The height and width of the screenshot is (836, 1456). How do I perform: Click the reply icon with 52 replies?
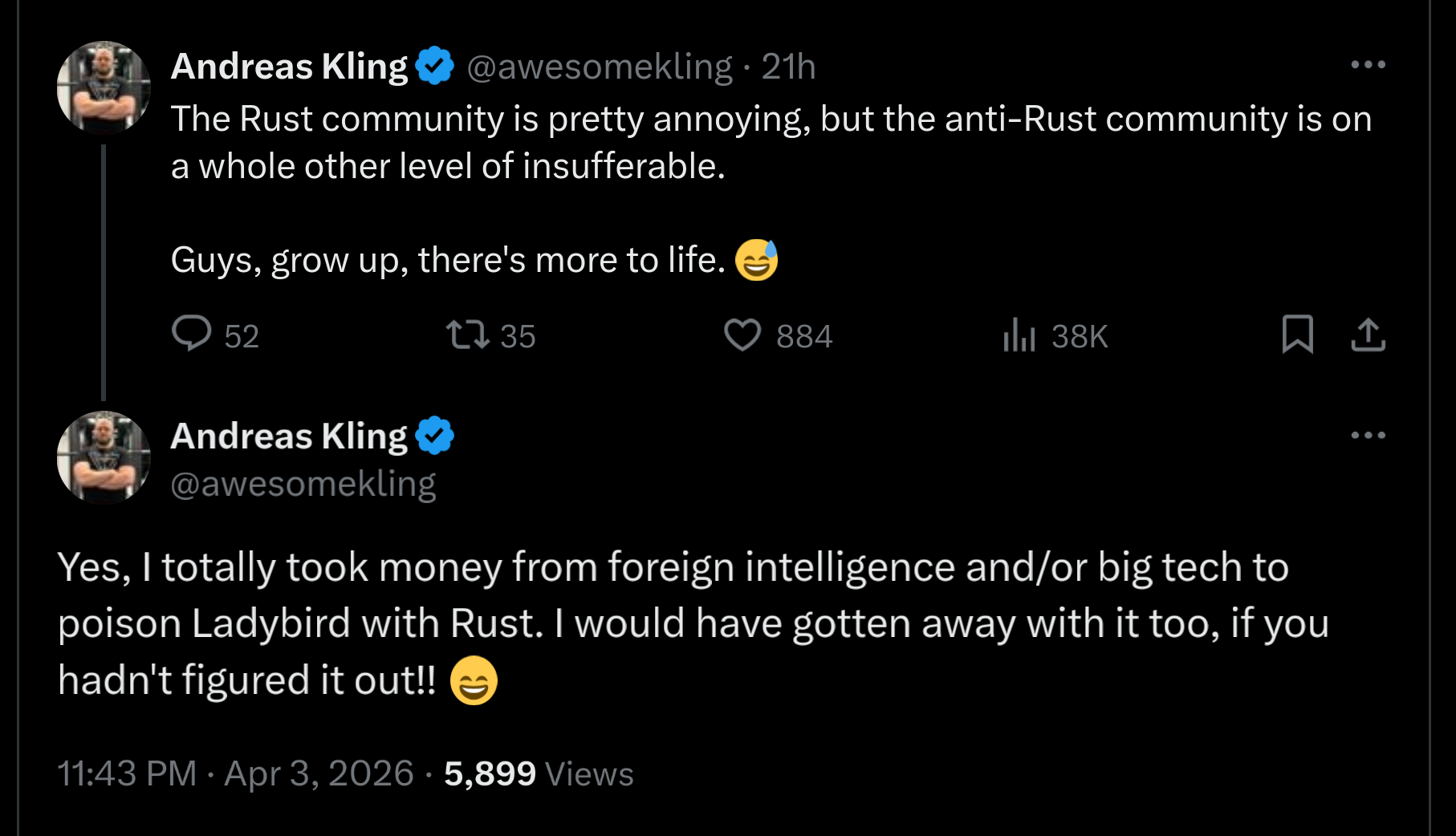pos(192,334)
